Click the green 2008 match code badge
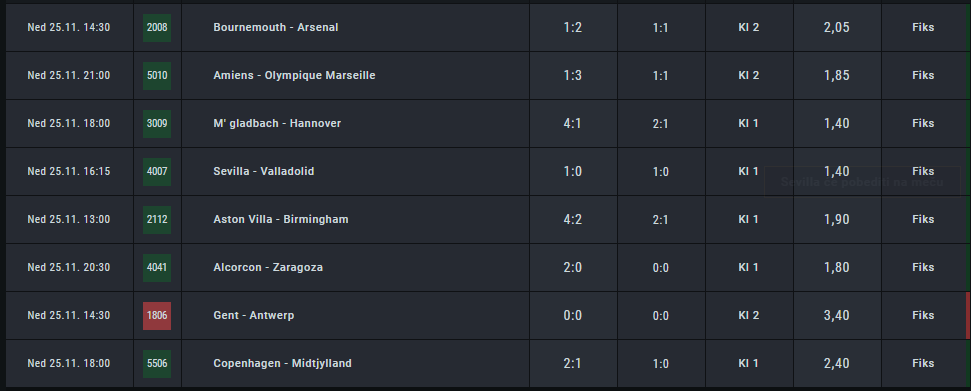Viewport: 971px width, 391px height. 157,27
